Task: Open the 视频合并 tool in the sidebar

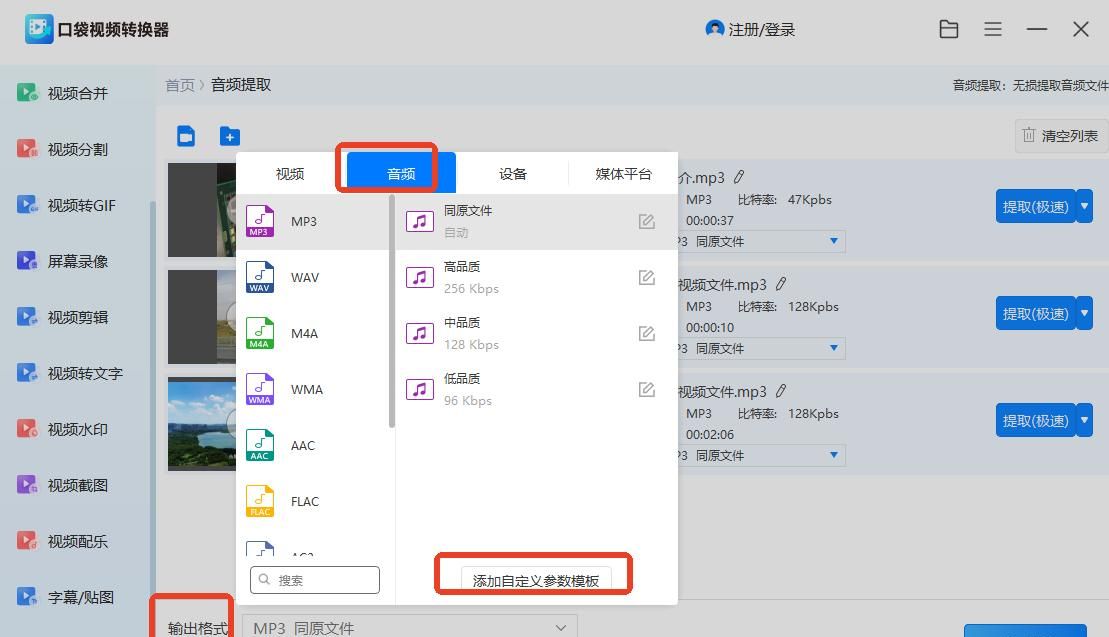Action: click(77, 92)
